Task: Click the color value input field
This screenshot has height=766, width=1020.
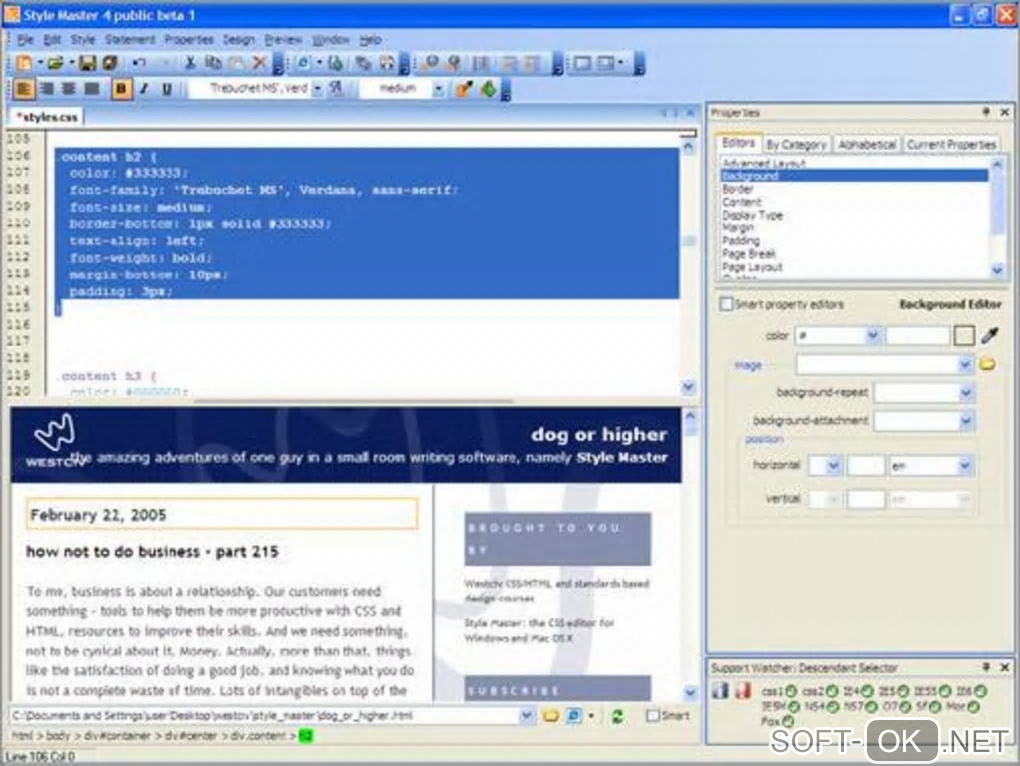Action: (x=917, y=336)
